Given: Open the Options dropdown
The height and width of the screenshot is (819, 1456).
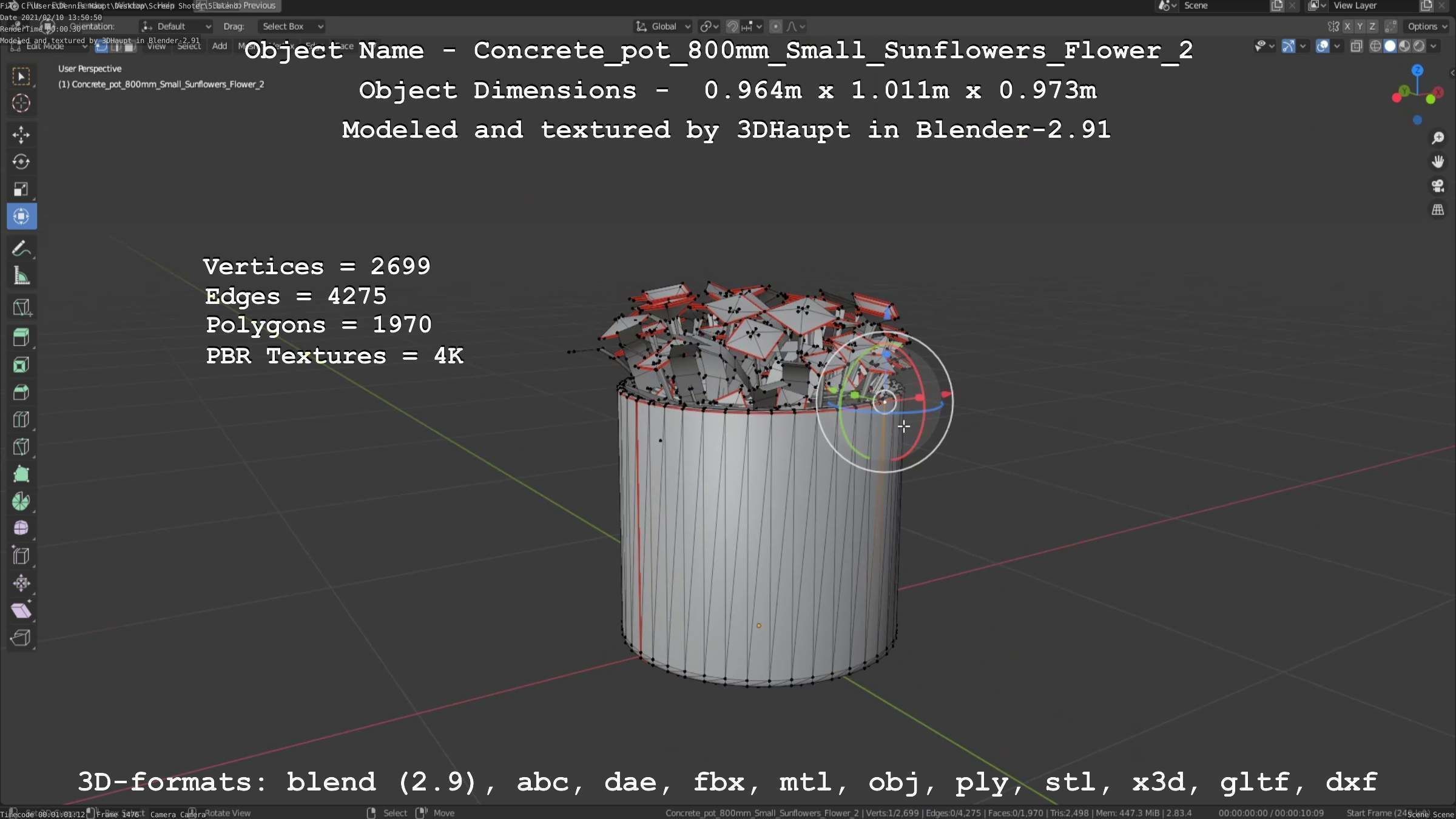Looking at the screenshot, I should [1427, 27].
